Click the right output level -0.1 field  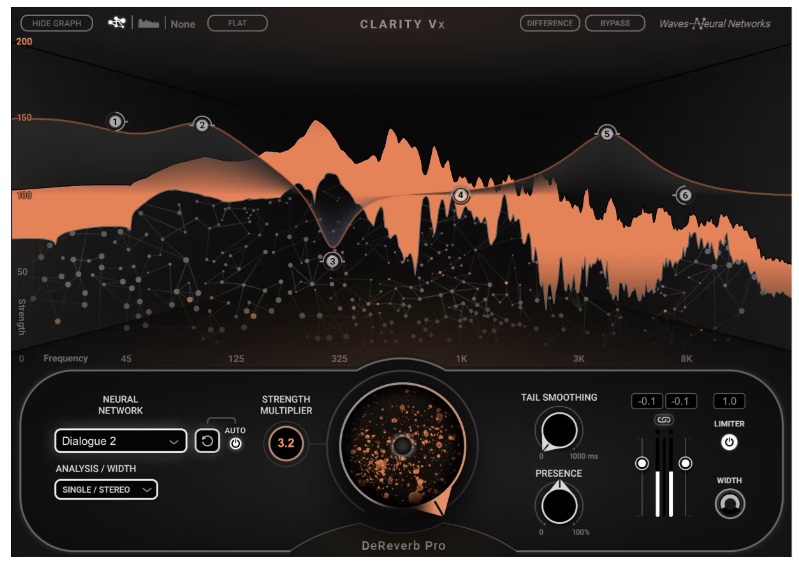tap(680, 401)
